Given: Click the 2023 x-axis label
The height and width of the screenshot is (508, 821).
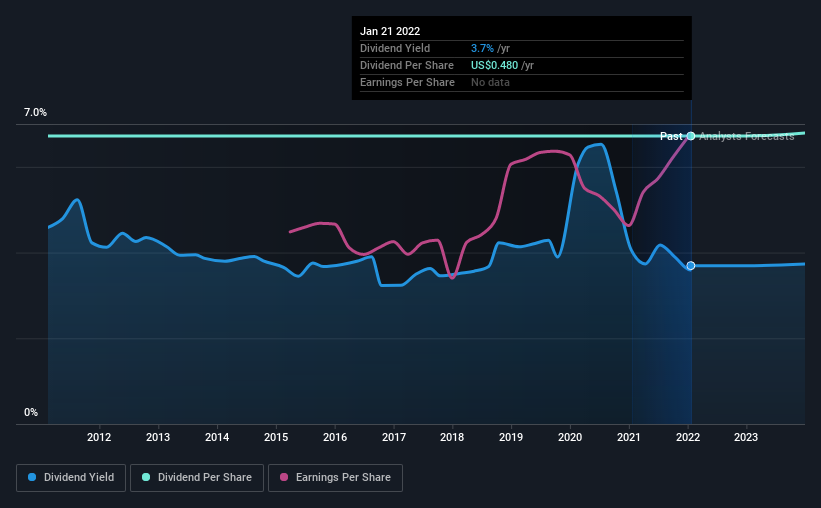Looking at the screenshot, I should tap(746, 437).
